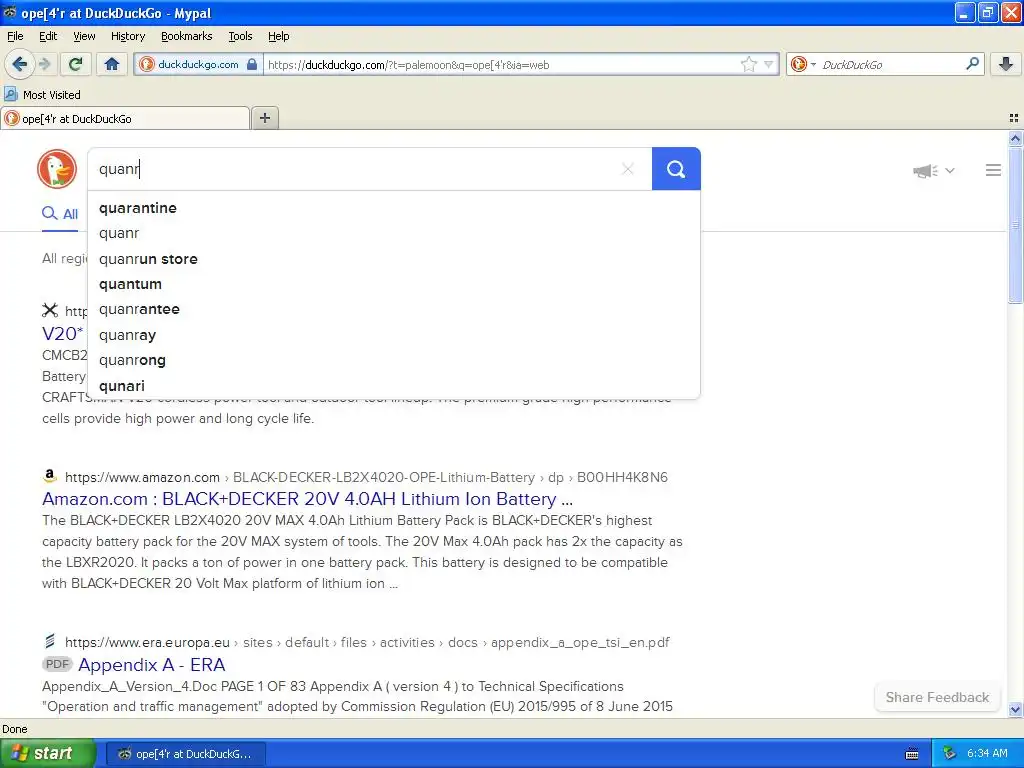Clear the search box with X

tap(628, 169)
